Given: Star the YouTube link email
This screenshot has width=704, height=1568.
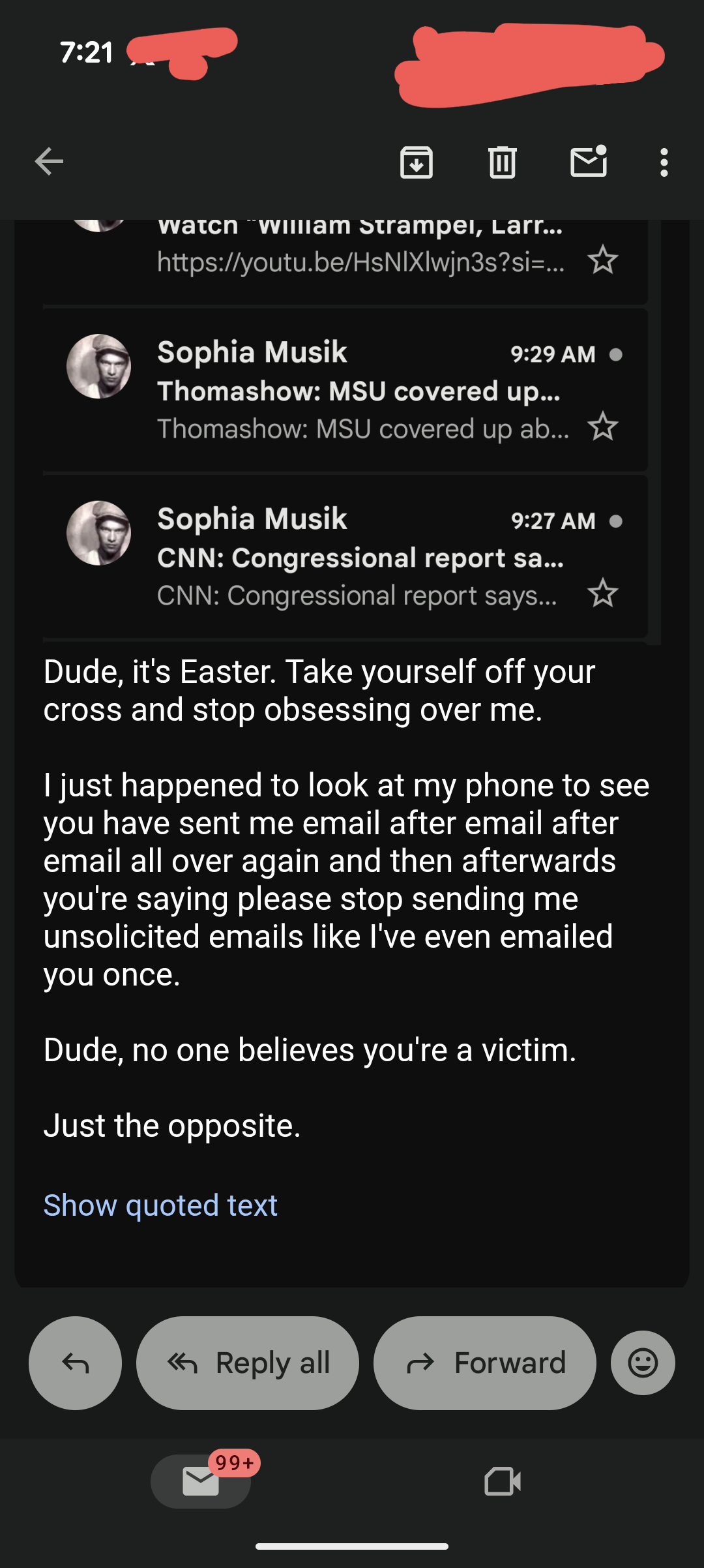Looking at the screenshot, I should tap(602, 260).
